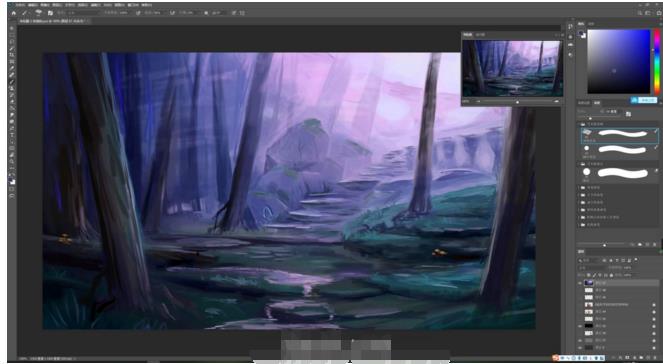
Task: Select the Quick Selection tool
Action: coord(11,48)
